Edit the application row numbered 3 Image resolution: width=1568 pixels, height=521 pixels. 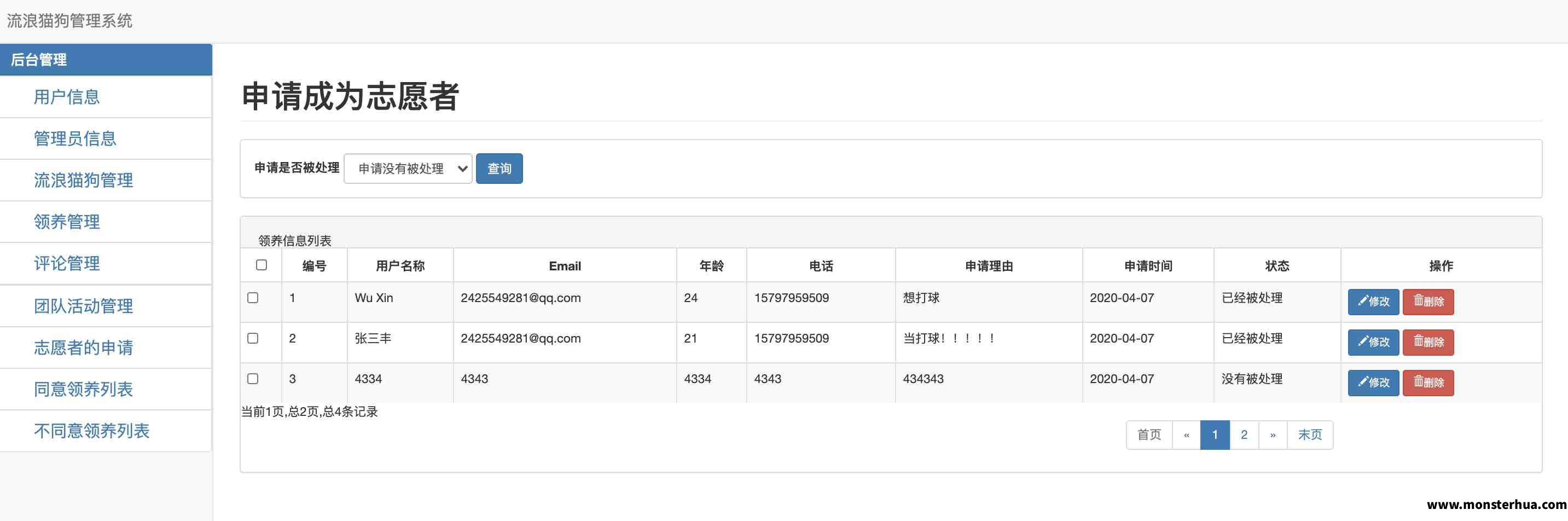click(1373, 383)
